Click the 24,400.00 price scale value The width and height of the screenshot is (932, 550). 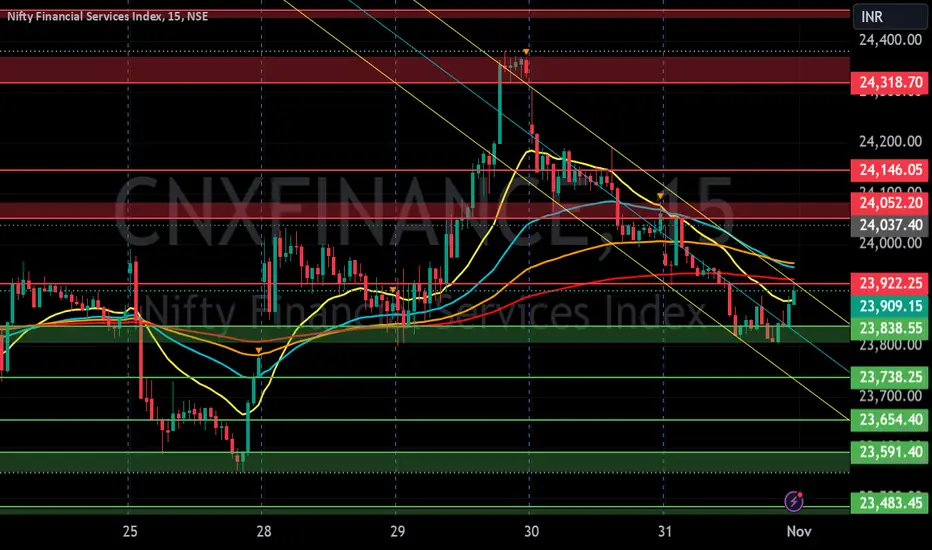point(890,40)
